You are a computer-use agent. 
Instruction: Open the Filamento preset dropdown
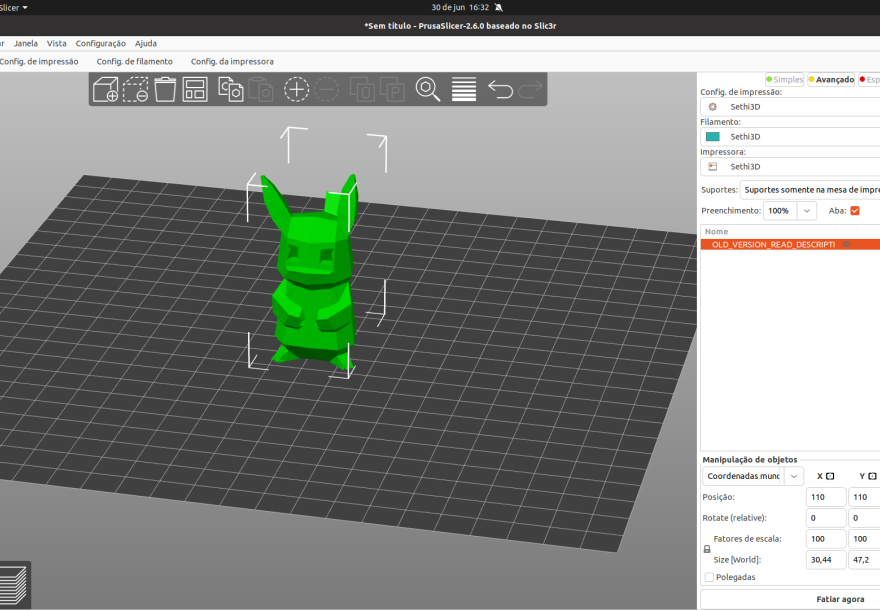coord(790,136)
